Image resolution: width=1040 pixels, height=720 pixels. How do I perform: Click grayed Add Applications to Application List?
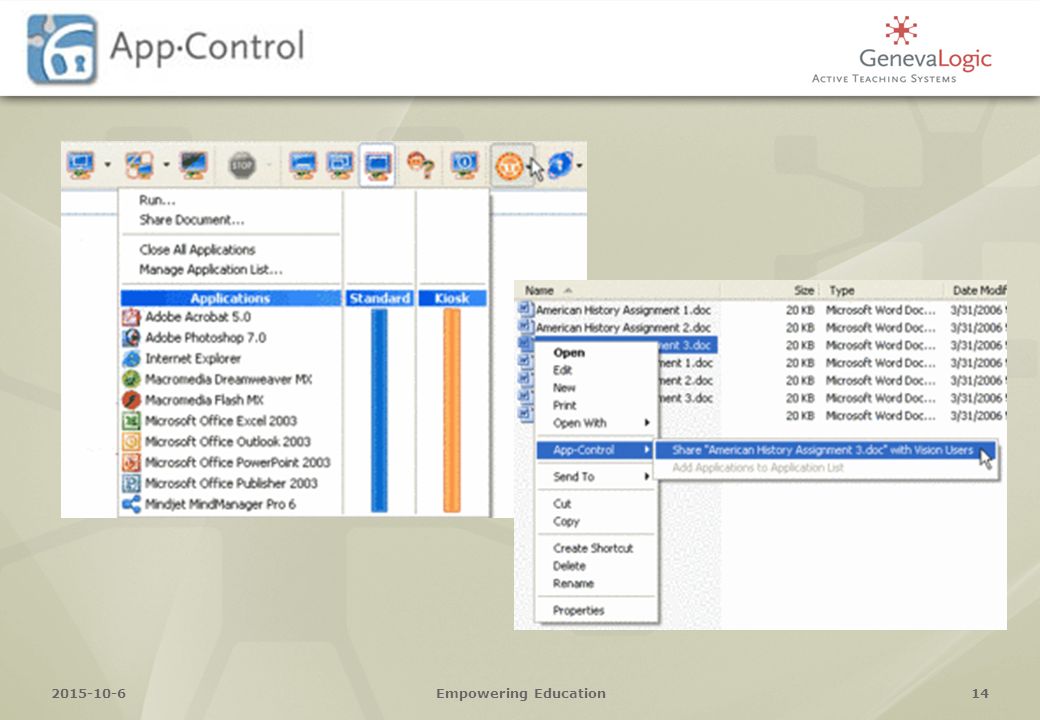[758, 468]
